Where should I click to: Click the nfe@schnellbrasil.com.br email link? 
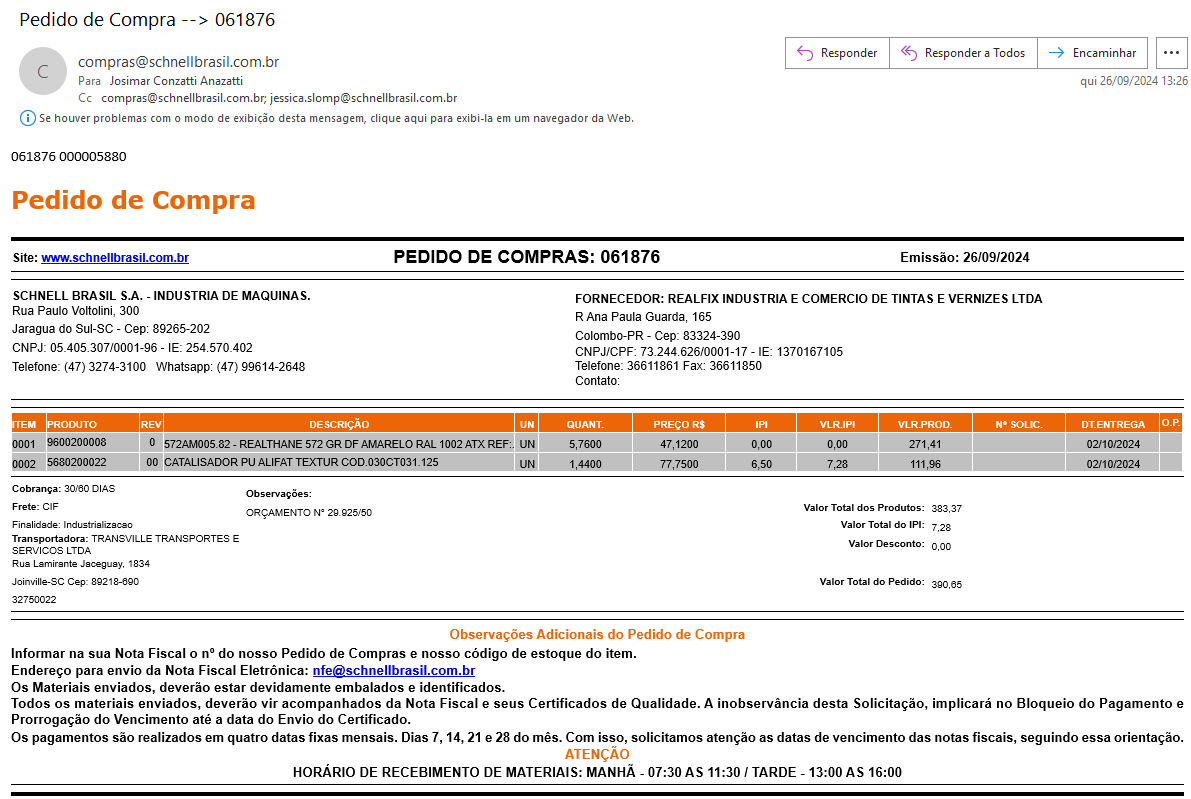(393, 671)
